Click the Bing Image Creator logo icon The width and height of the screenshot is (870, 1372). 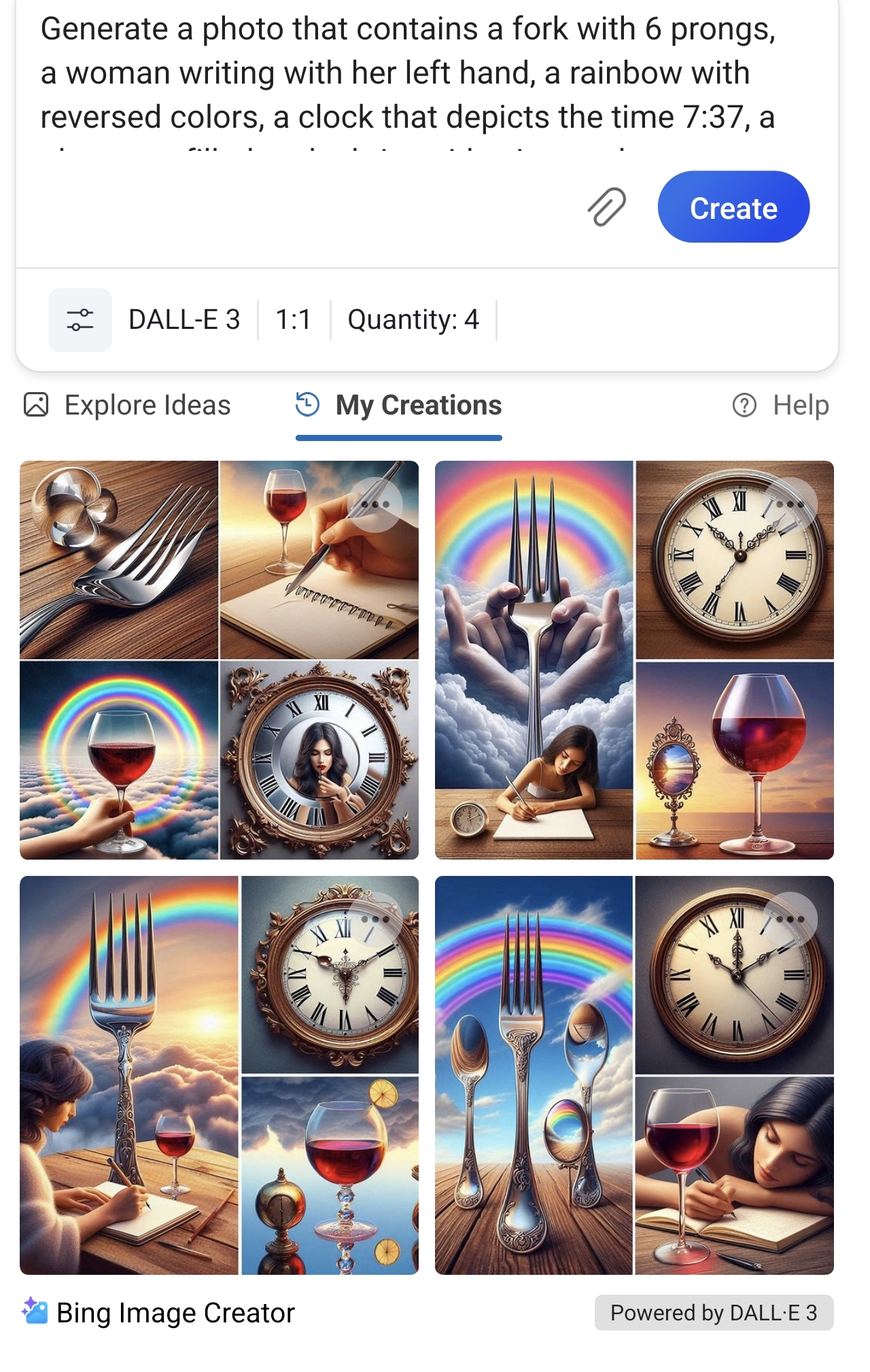35,1312
